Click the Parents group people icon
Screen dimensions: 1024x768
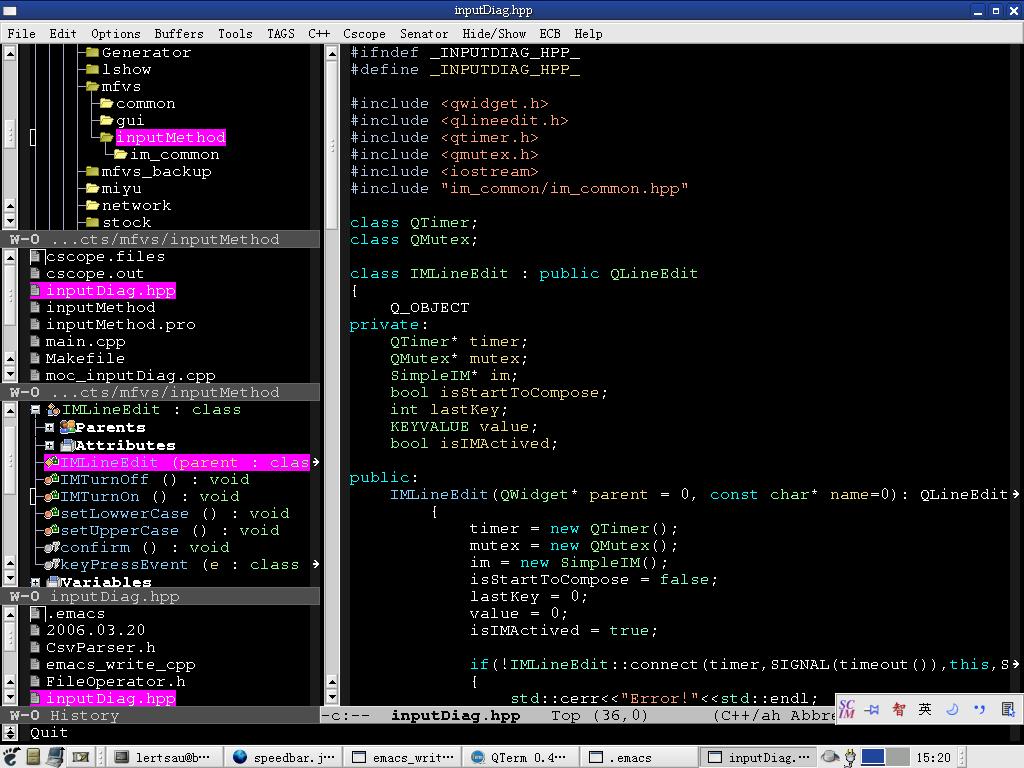coord(67,427)
